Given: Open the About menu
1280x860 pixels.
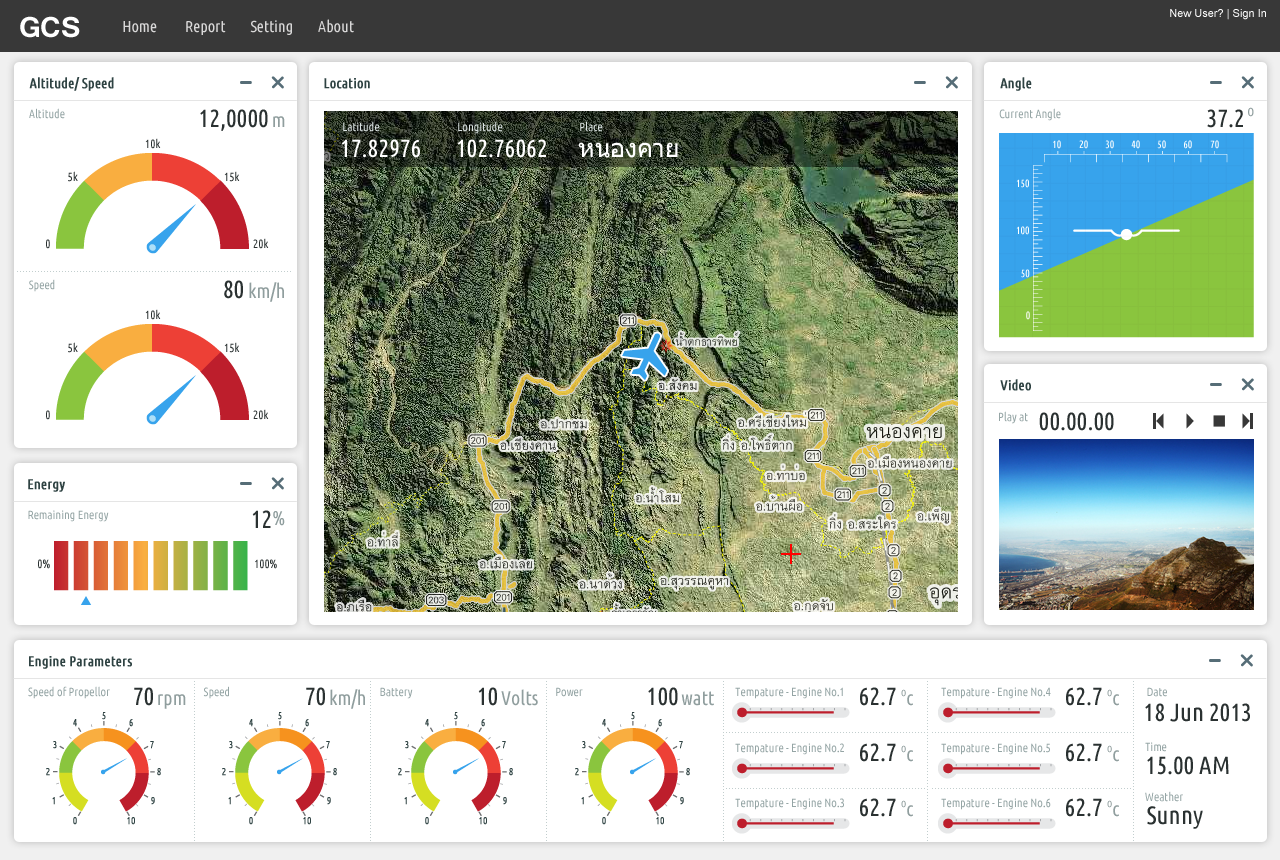Looking at the screenshot, I should click(336, 27).
